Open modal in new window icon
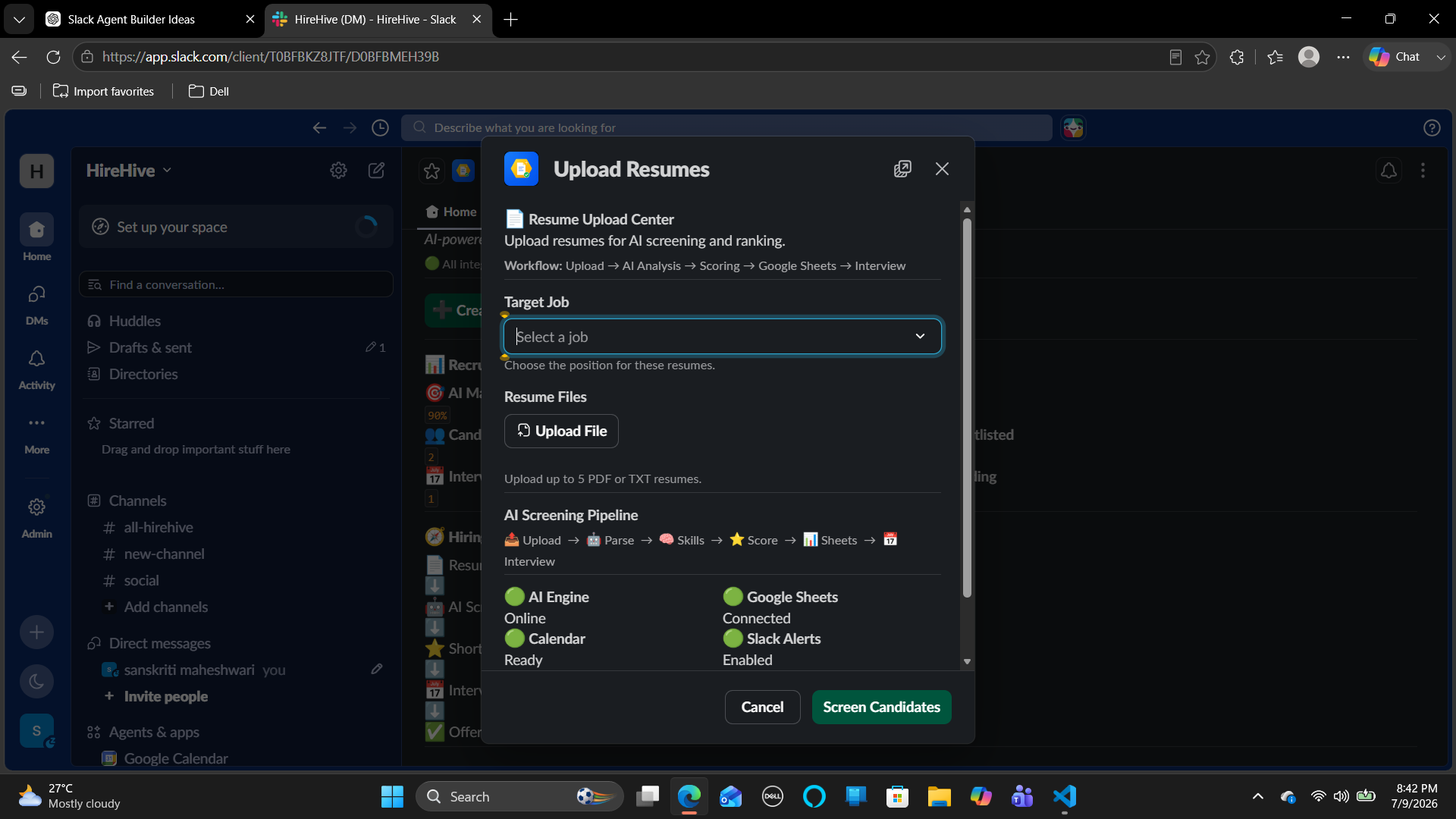 tap(902, 169)
